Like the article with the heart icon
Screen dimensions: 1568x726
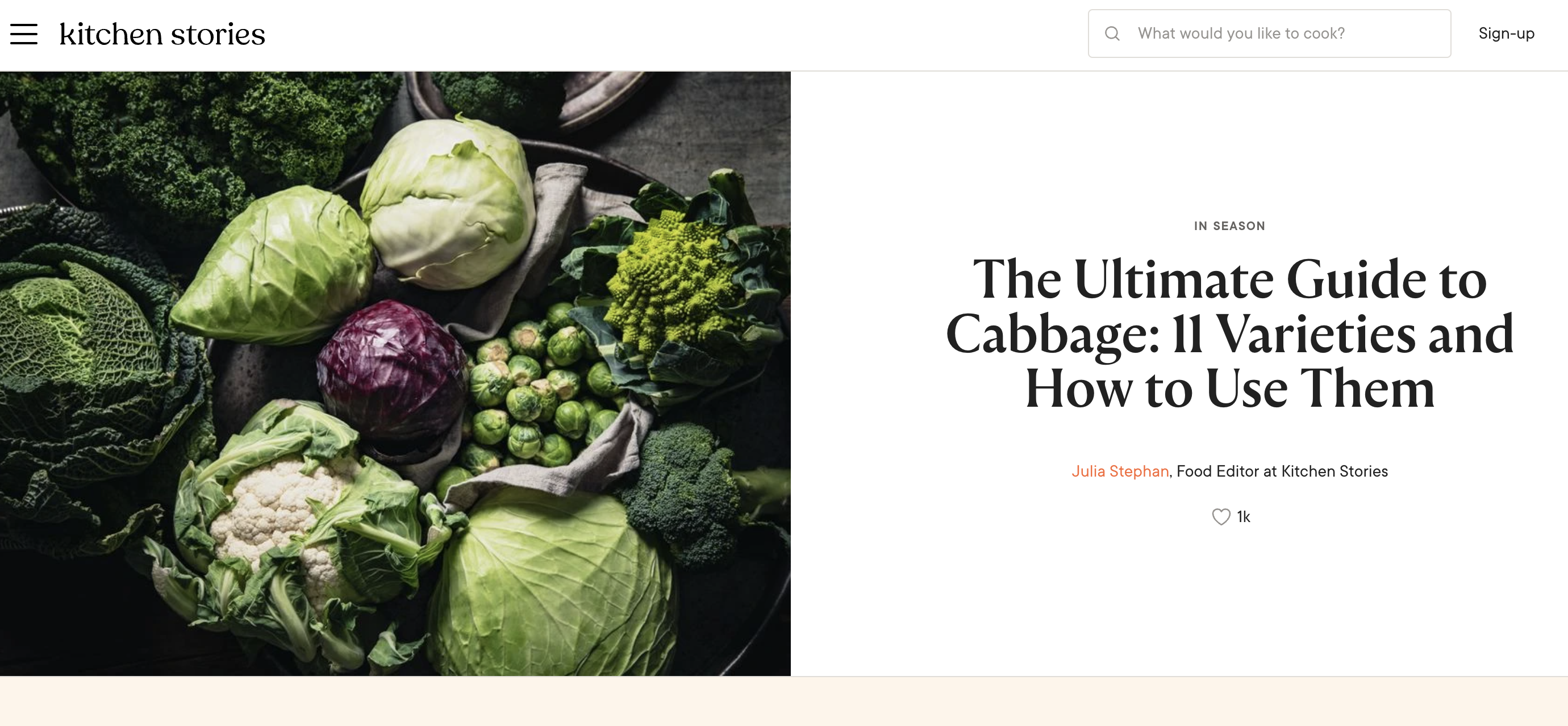(x=1220, y=516)
